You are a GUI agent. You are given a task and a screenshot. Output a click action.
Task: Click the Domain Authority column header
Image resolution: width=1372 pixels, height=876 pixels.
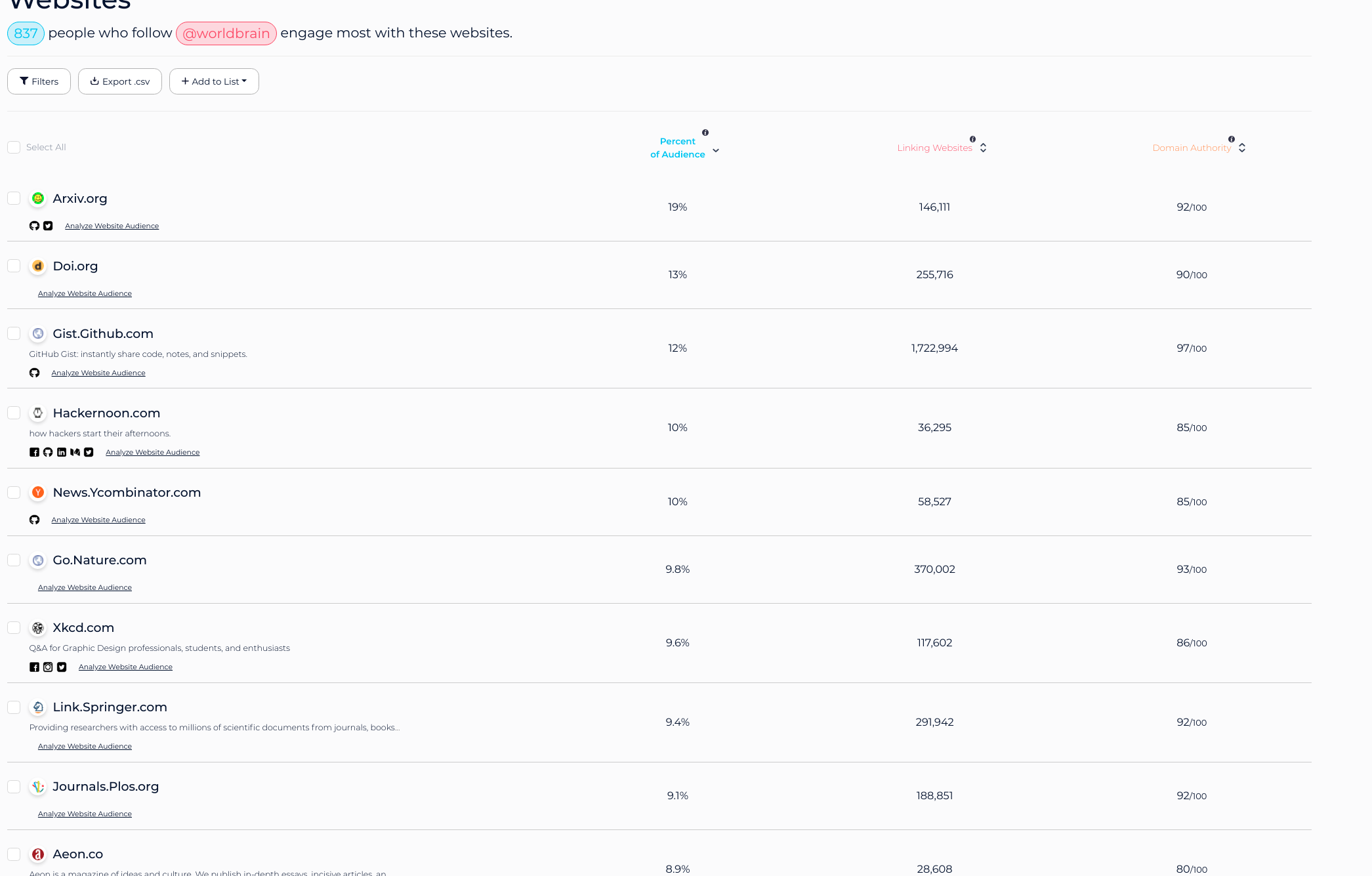tap(1192, 148)
